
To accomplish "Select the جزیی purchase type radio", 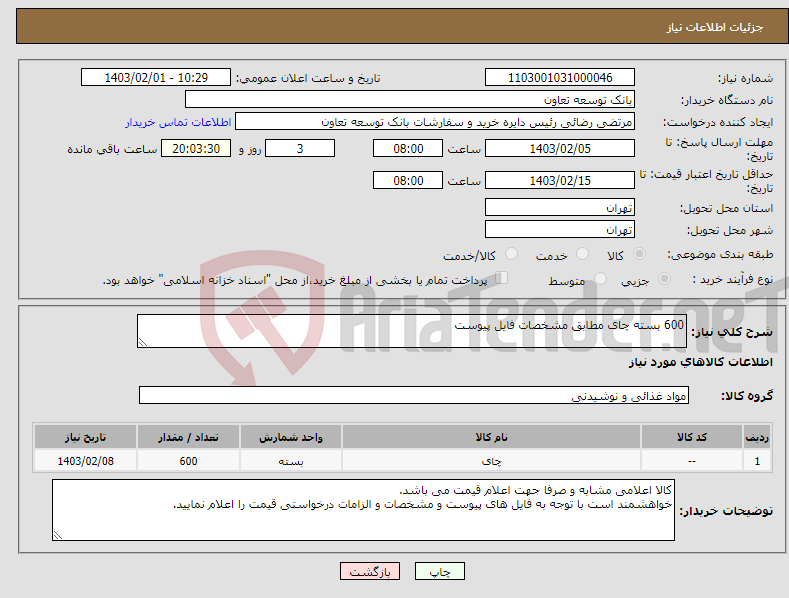I will (664, 279).
